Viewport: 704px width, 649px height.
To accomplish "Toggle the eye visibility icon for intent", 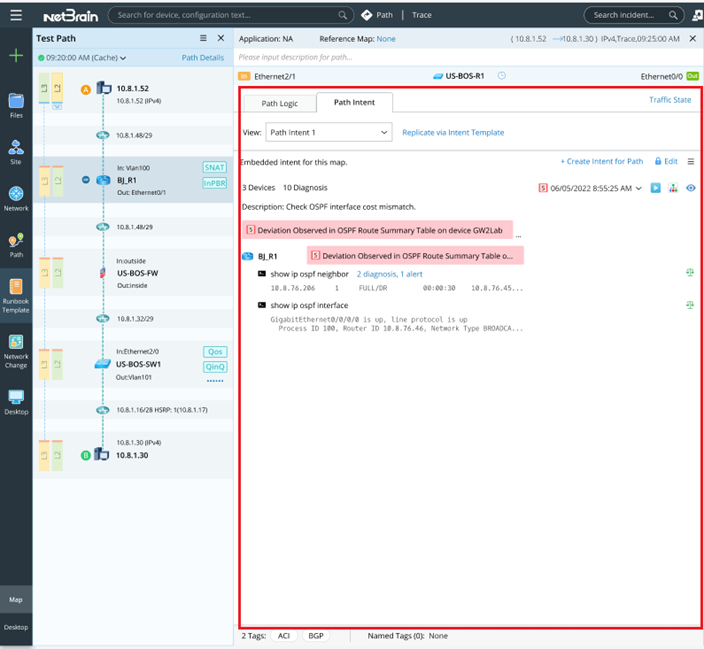I will (691, 188).
